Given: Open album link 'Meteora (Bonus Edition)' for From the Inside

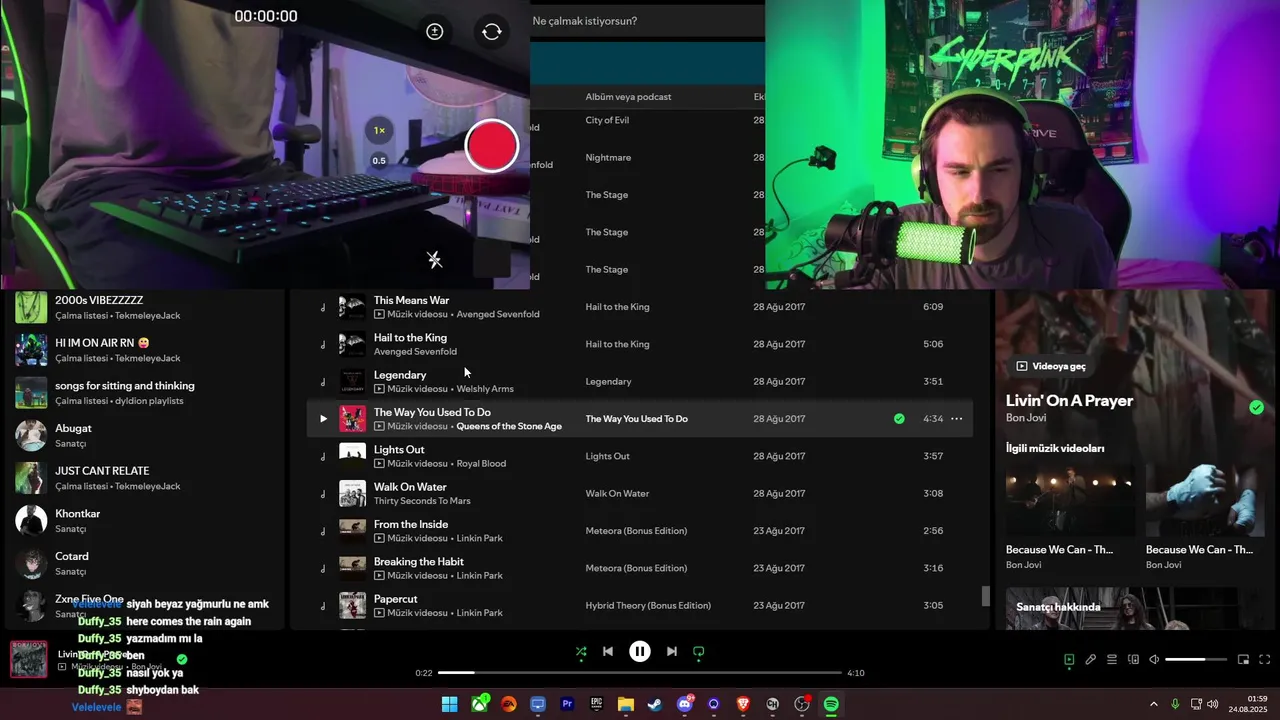Looking at the screenshot, I should click(636, 531).
